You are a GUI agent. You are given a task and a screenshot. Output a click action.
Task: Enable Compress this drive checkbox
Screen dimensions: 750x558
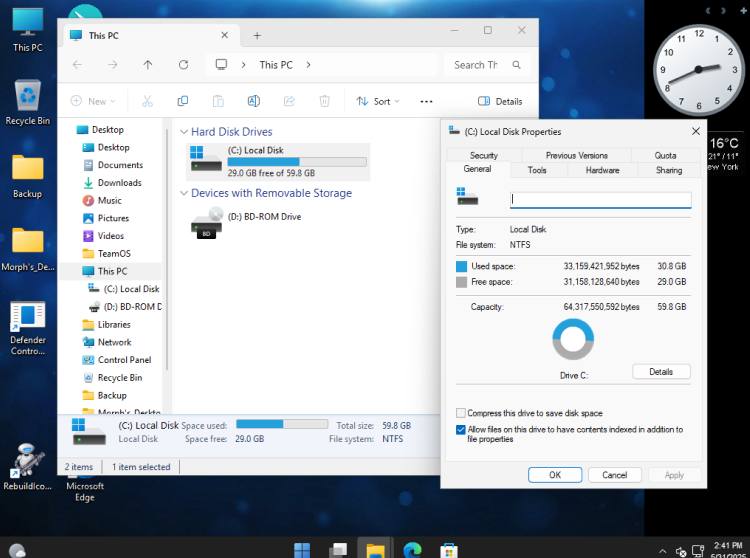click(461, 413)
